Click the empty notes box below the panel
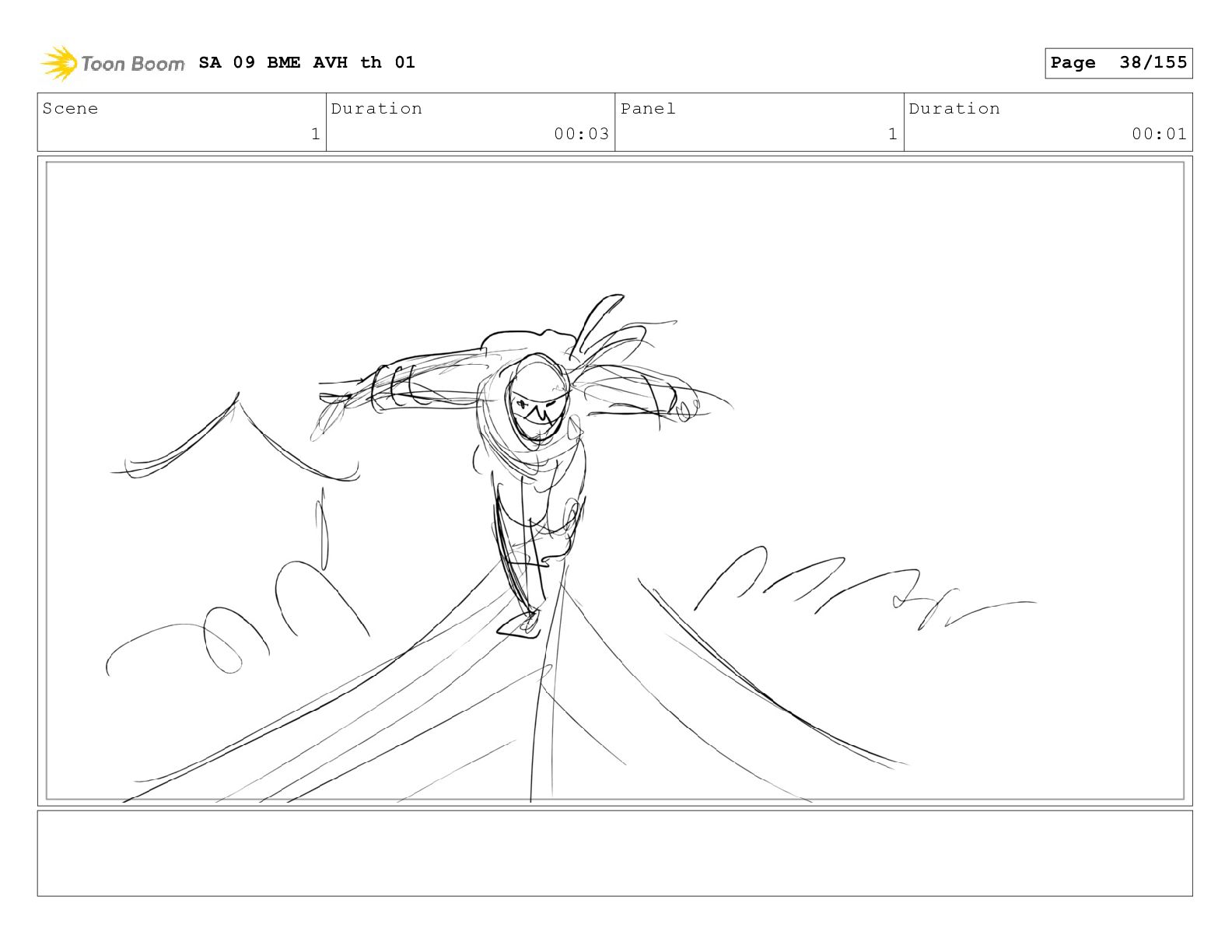This screenshot has width=1232, height=952. pos(614,853)
